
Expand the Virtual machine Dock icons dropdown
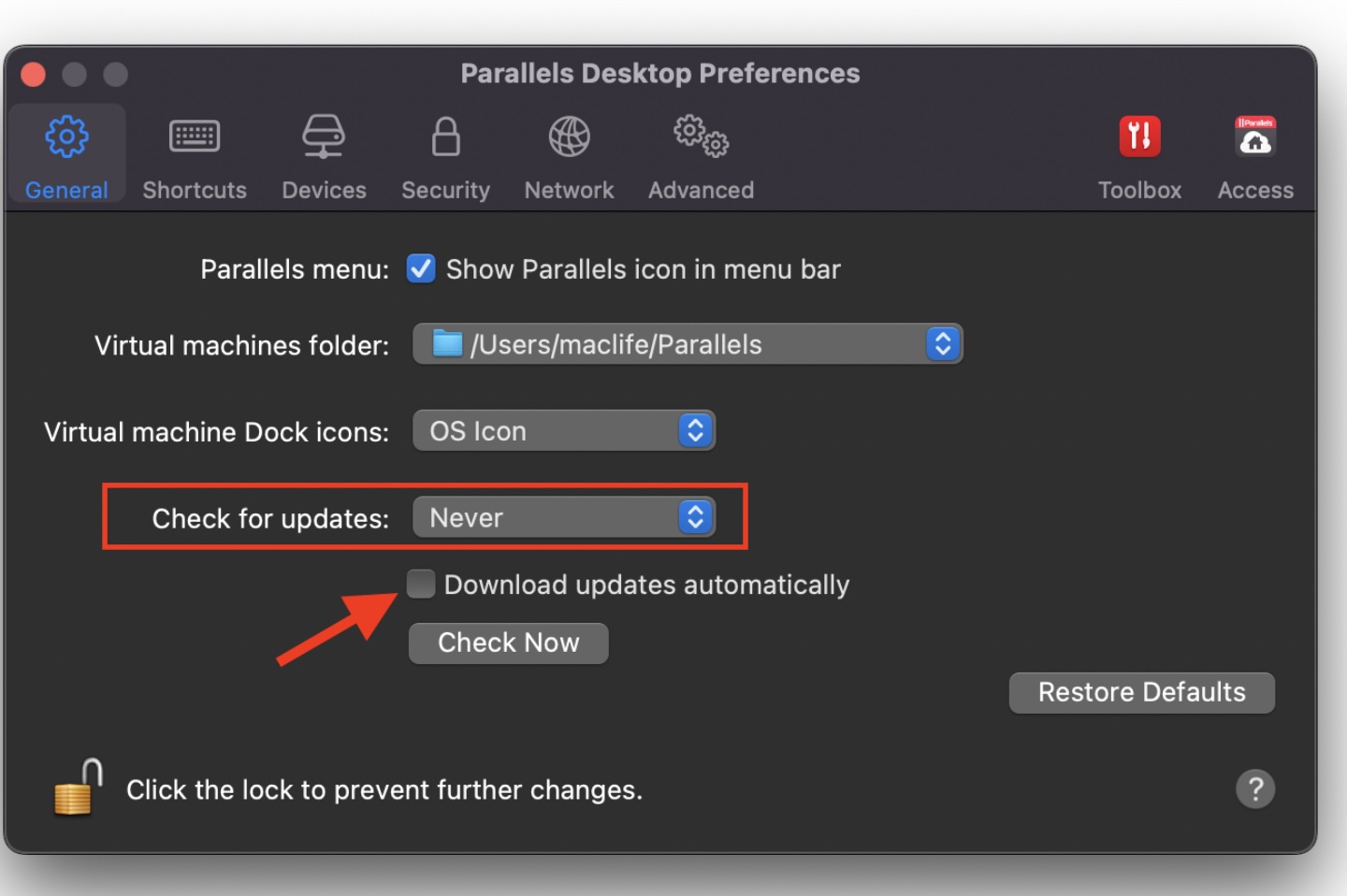pyautogui.click(x=564, y=431)
